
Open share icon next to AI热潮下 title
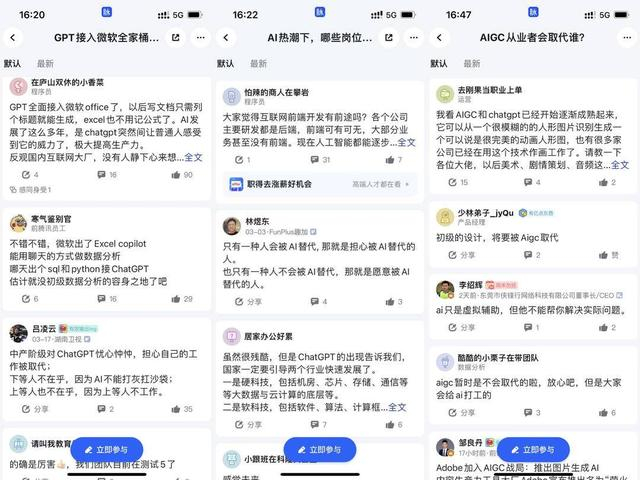389,38
